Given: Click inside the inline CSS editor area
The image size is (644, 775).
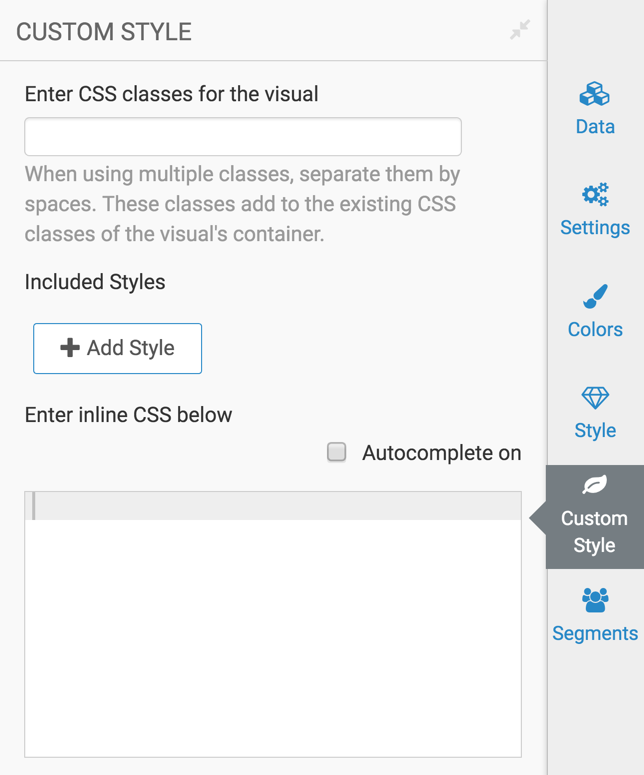Looking at the screenshot, I should (273, 630).
